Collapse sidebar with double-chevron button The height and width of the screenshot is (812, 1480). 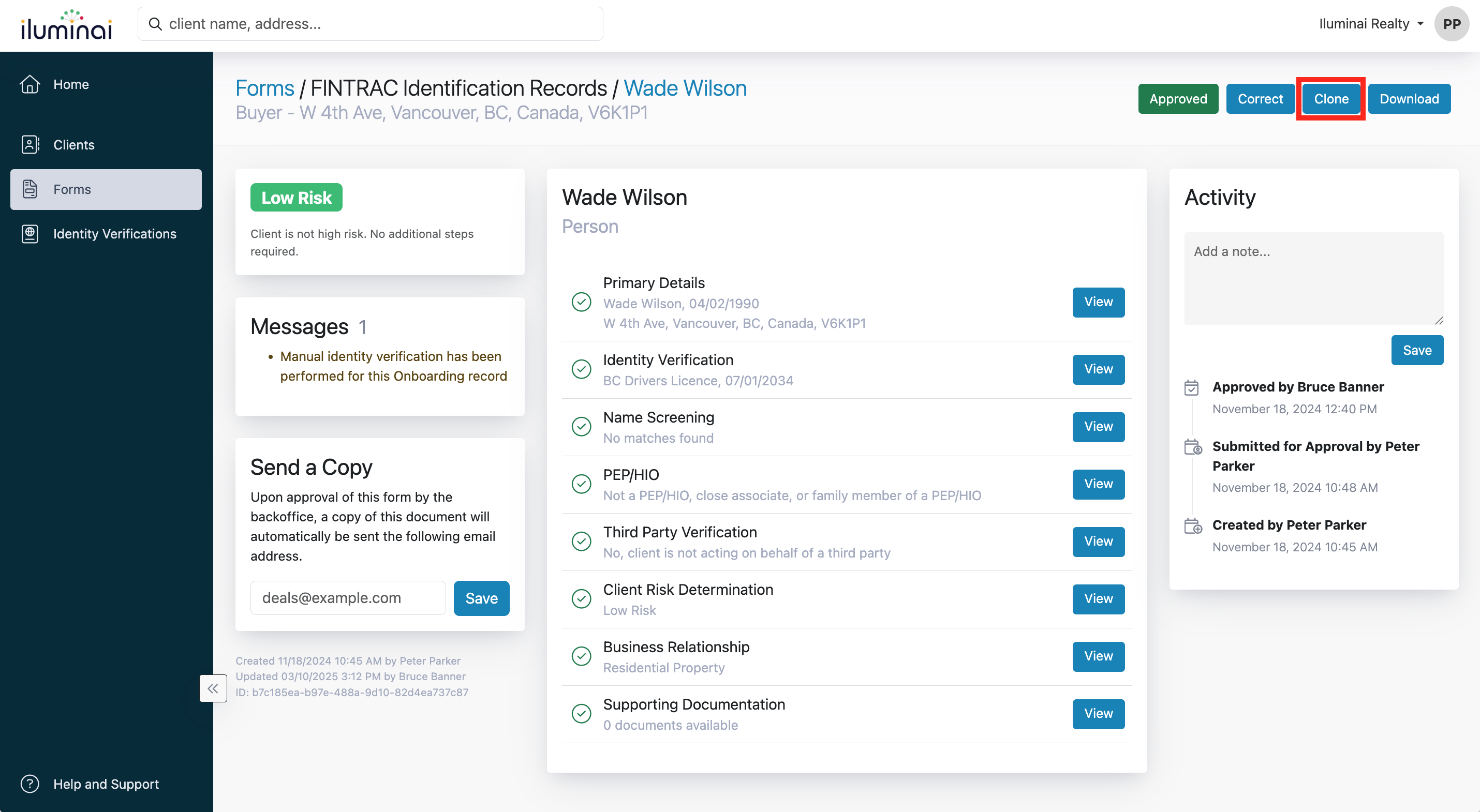[213, 688]
